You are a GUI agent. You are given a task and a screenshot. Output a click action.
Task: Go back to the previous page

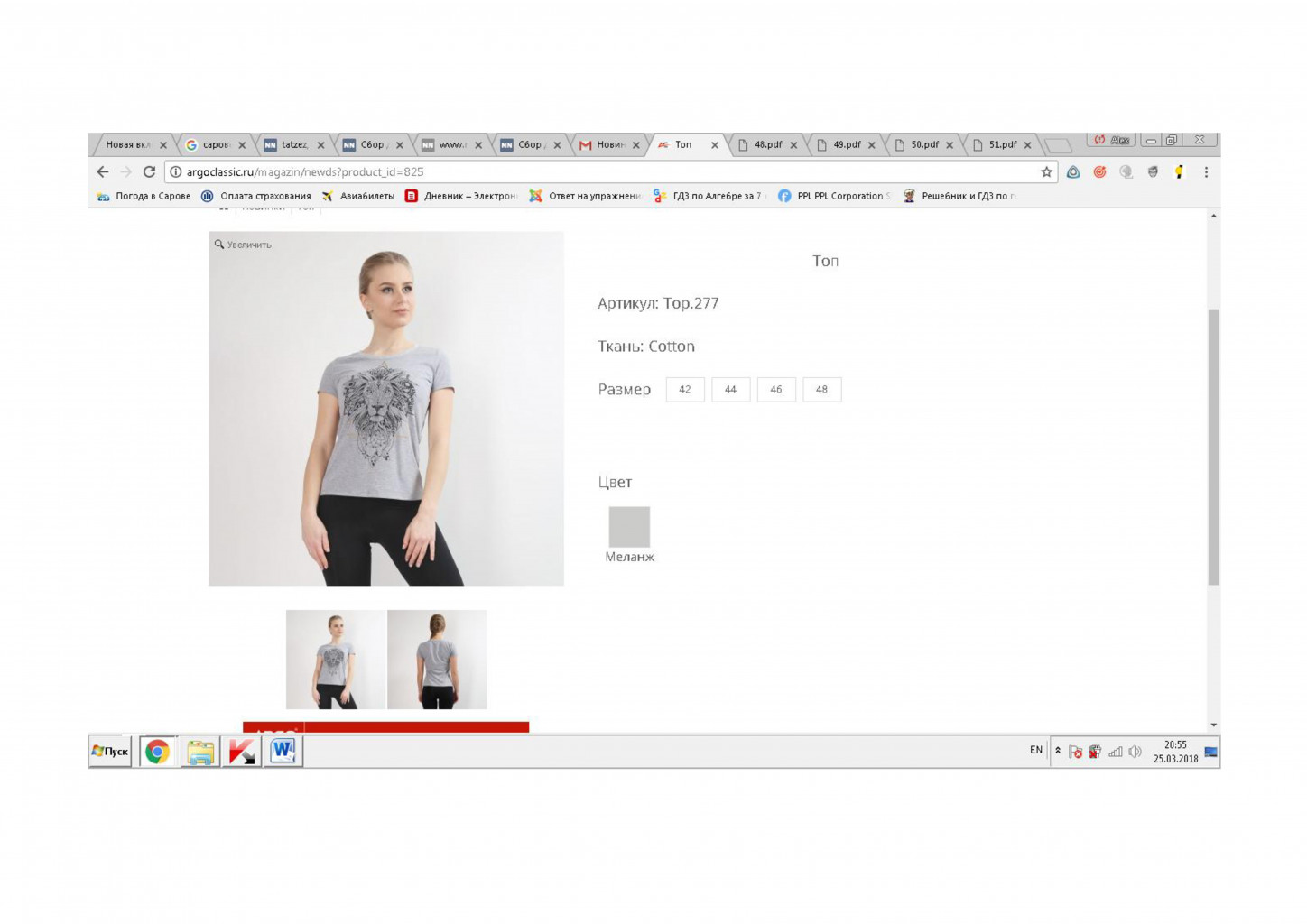click(x=103, y=171)
